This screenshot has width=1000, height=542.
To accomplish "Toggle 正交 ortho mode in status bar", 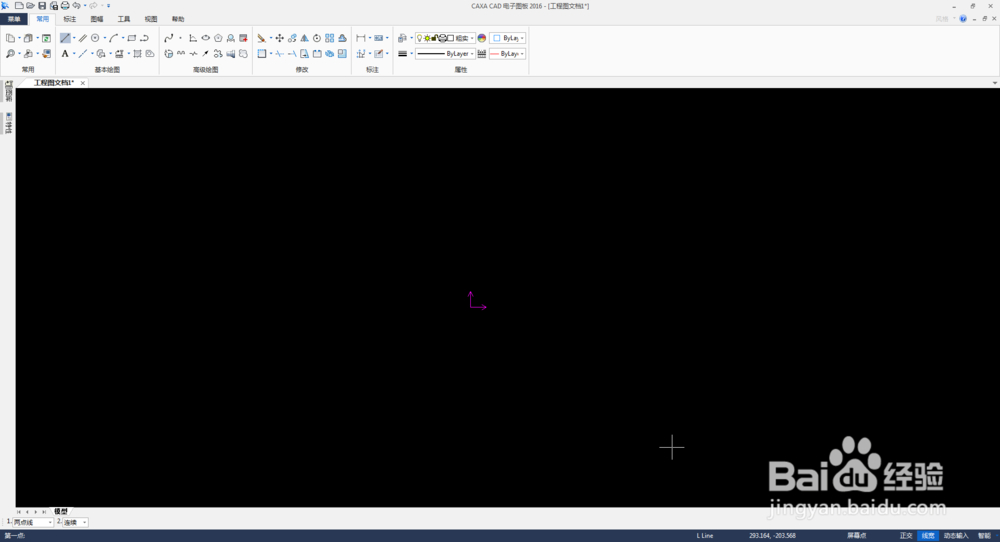I will click(x=906, y=536).
